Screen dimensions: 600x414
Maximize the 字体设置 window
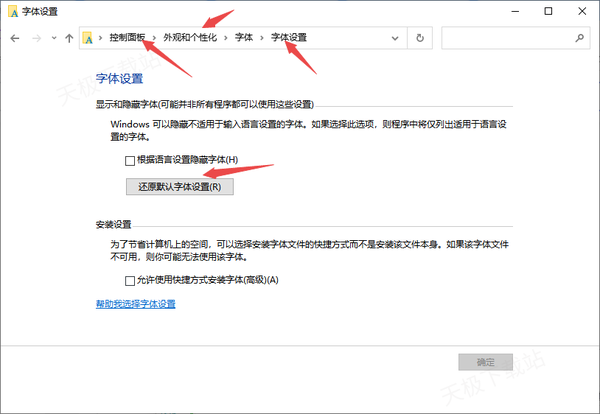548,11
